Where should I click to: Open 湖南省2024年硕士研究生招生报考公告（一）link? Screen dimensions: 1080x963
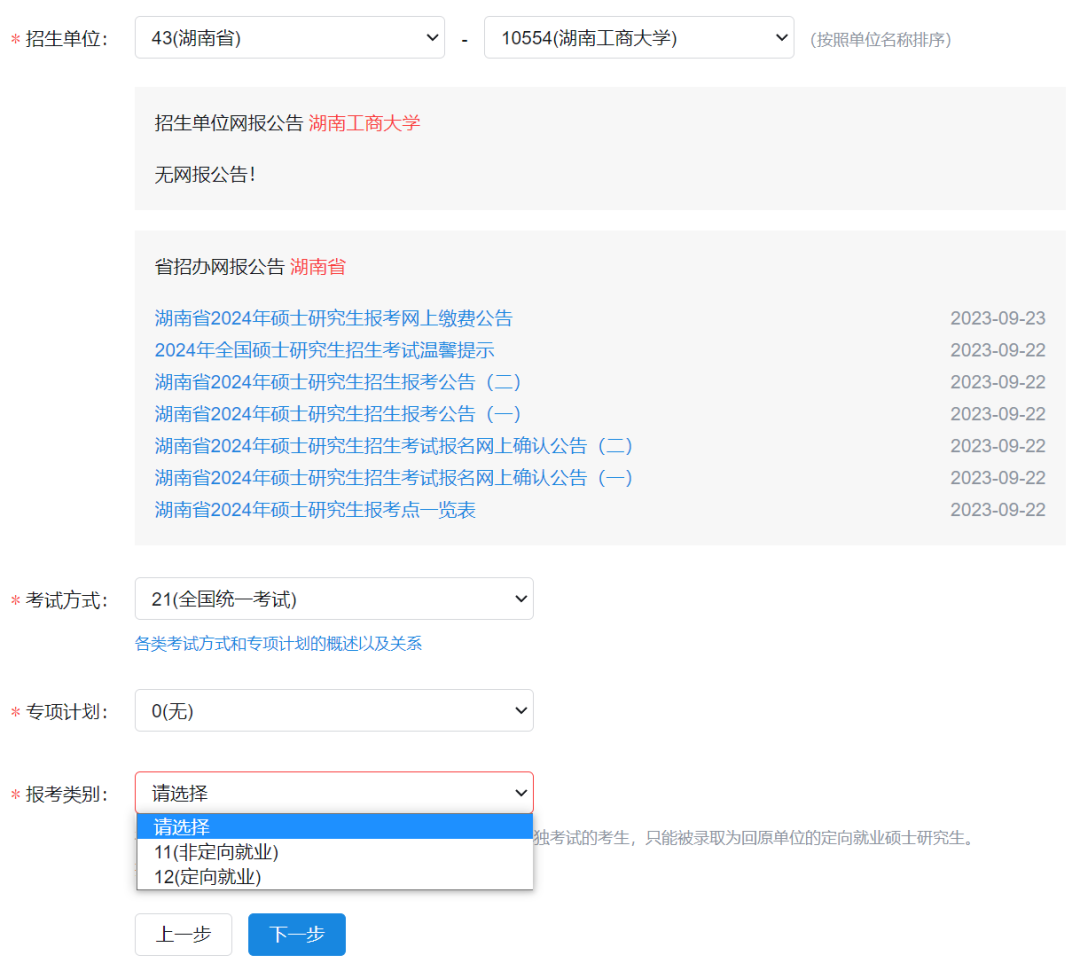coord(338,414)
